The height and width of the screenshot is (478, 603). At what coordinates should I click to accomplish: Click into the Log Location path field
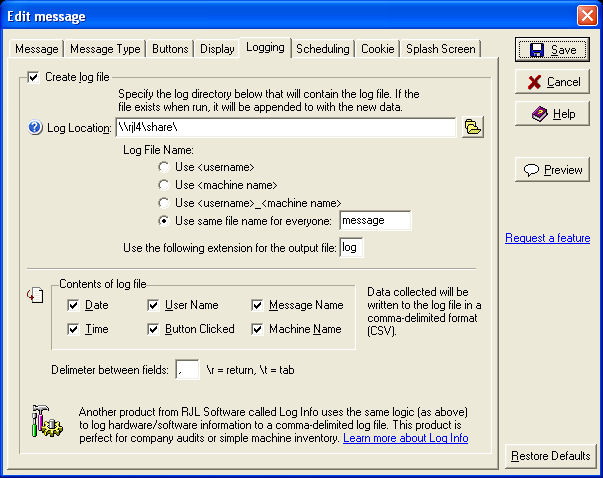(x=286, y=127)
